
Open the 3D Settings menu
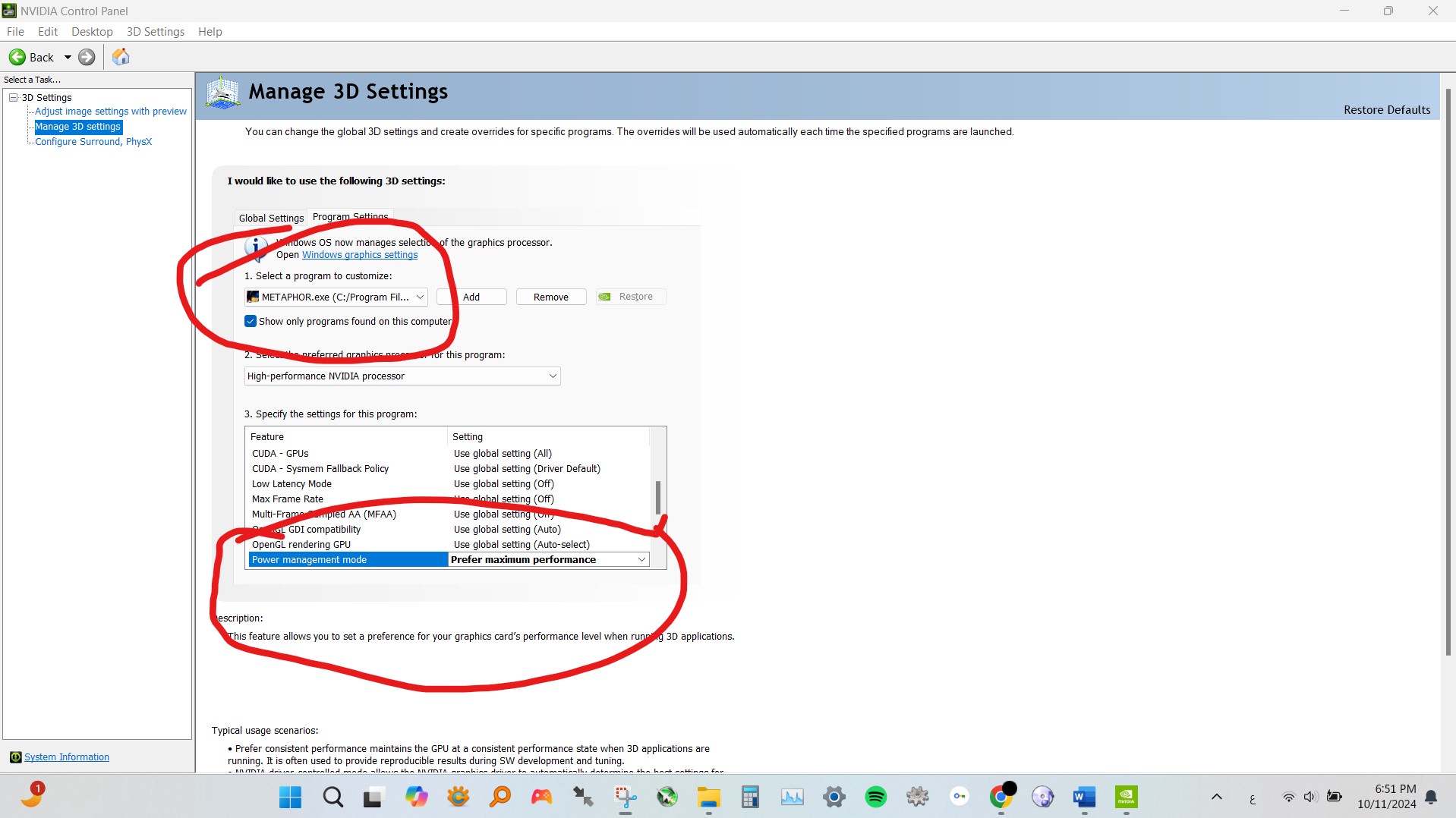click(156, 32)
